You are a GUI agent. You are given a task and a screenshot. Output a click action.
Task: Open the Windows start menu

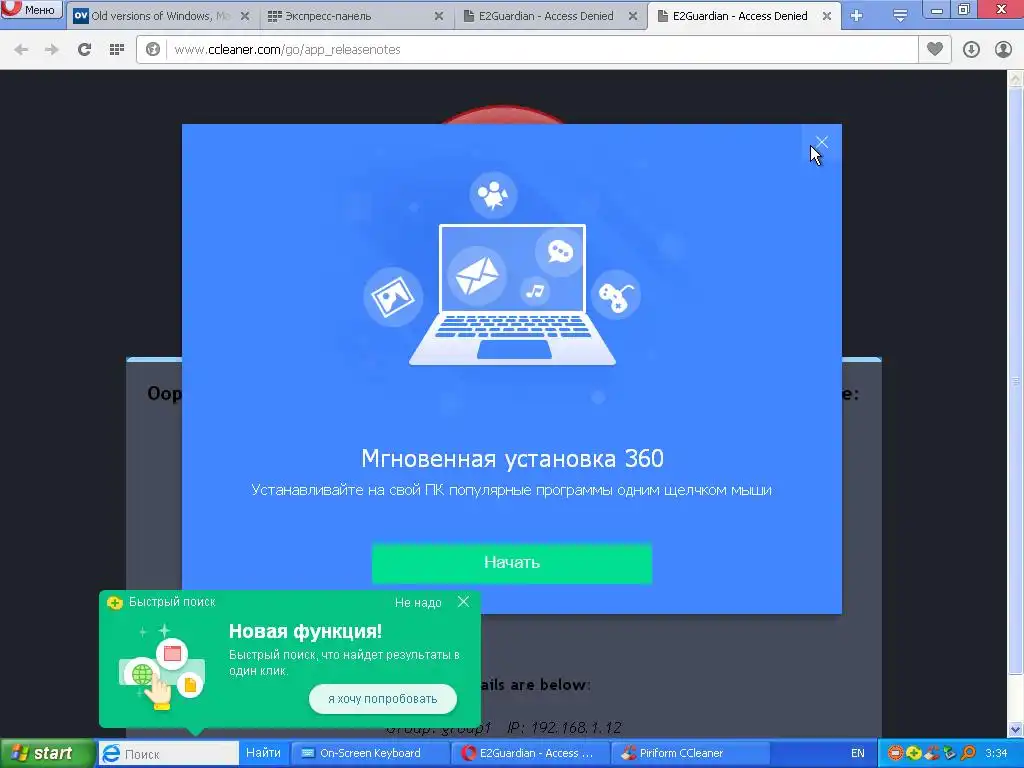[x=48, y=754]
